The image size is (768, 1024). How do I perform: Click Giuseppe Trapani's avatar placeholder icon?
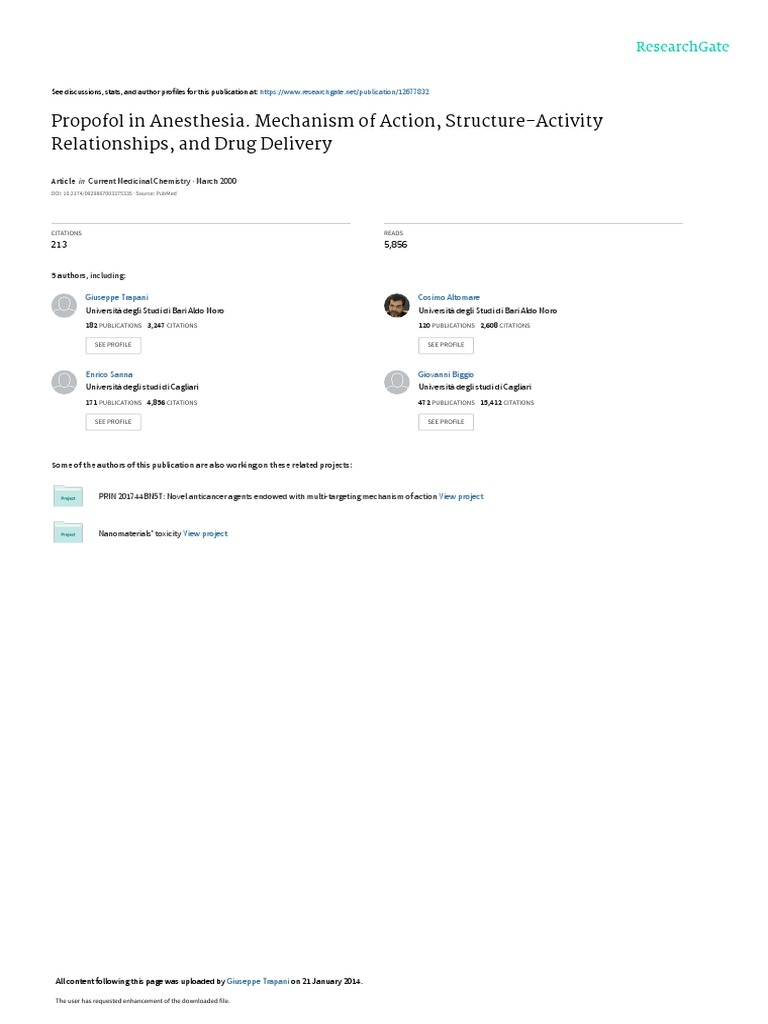tap(64, 305)
